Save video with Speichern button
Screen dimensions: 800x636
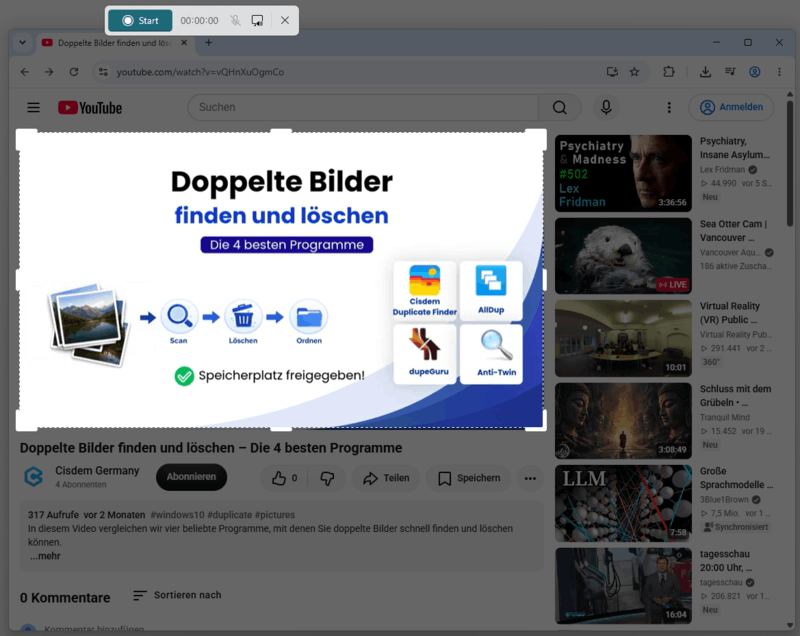click(x=469, y=478)
